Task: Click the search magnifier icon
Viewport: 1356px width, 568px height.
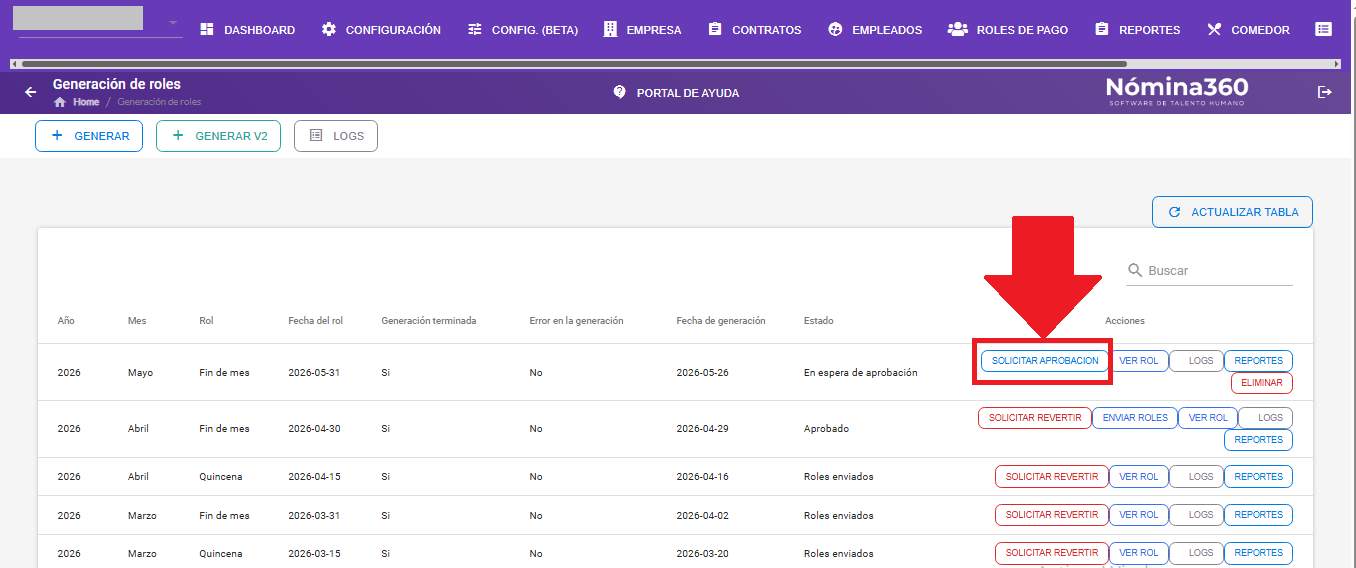Action: 1135,270
